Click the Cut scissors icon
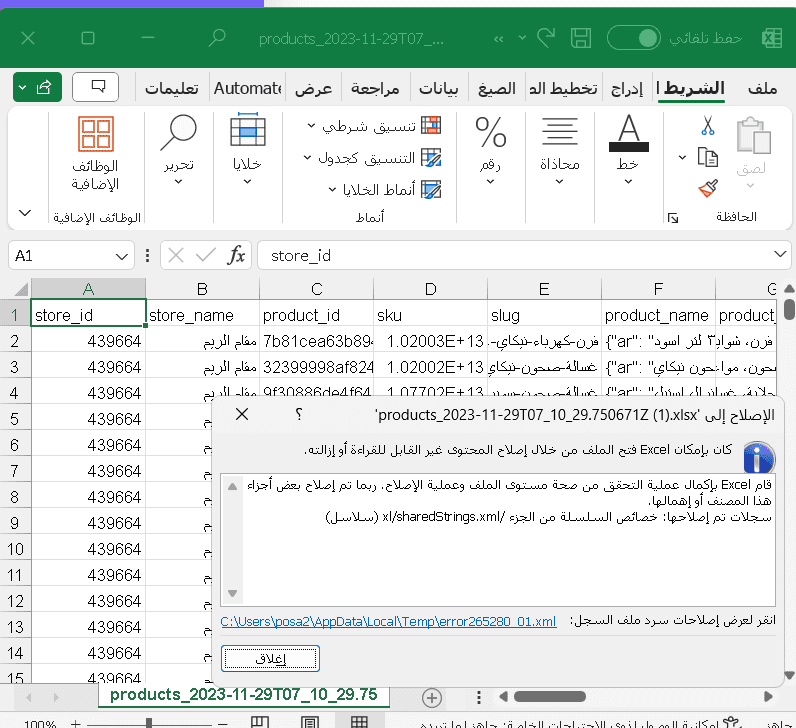Screen dimensions: 796x728 708,126
